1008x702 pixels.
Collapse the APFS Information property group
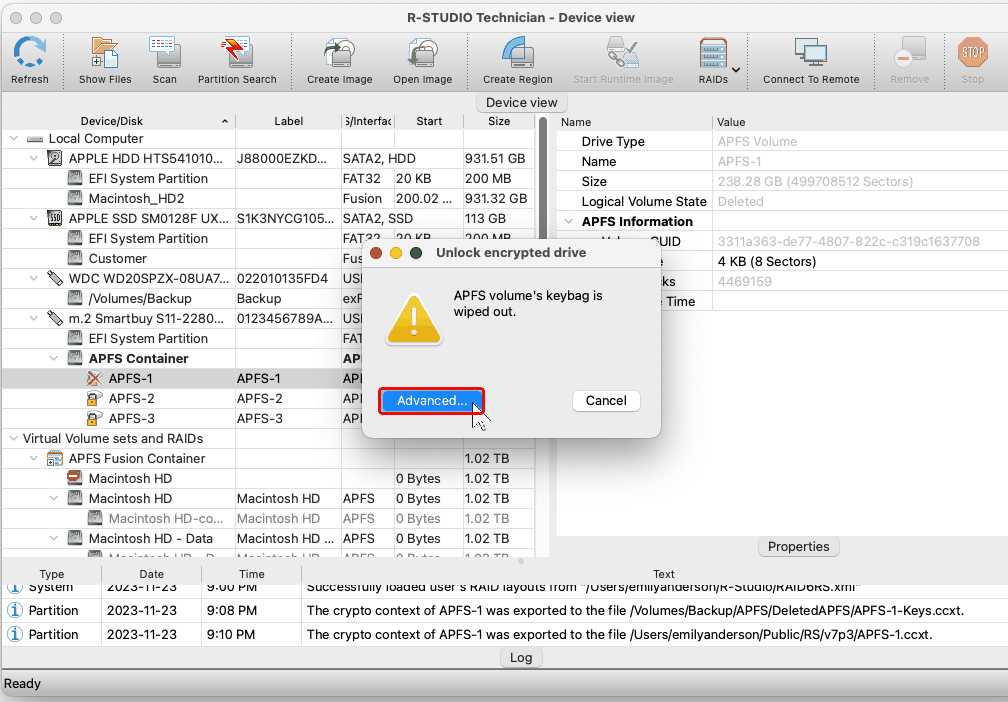pyautogui.click(x=568, y=221)
